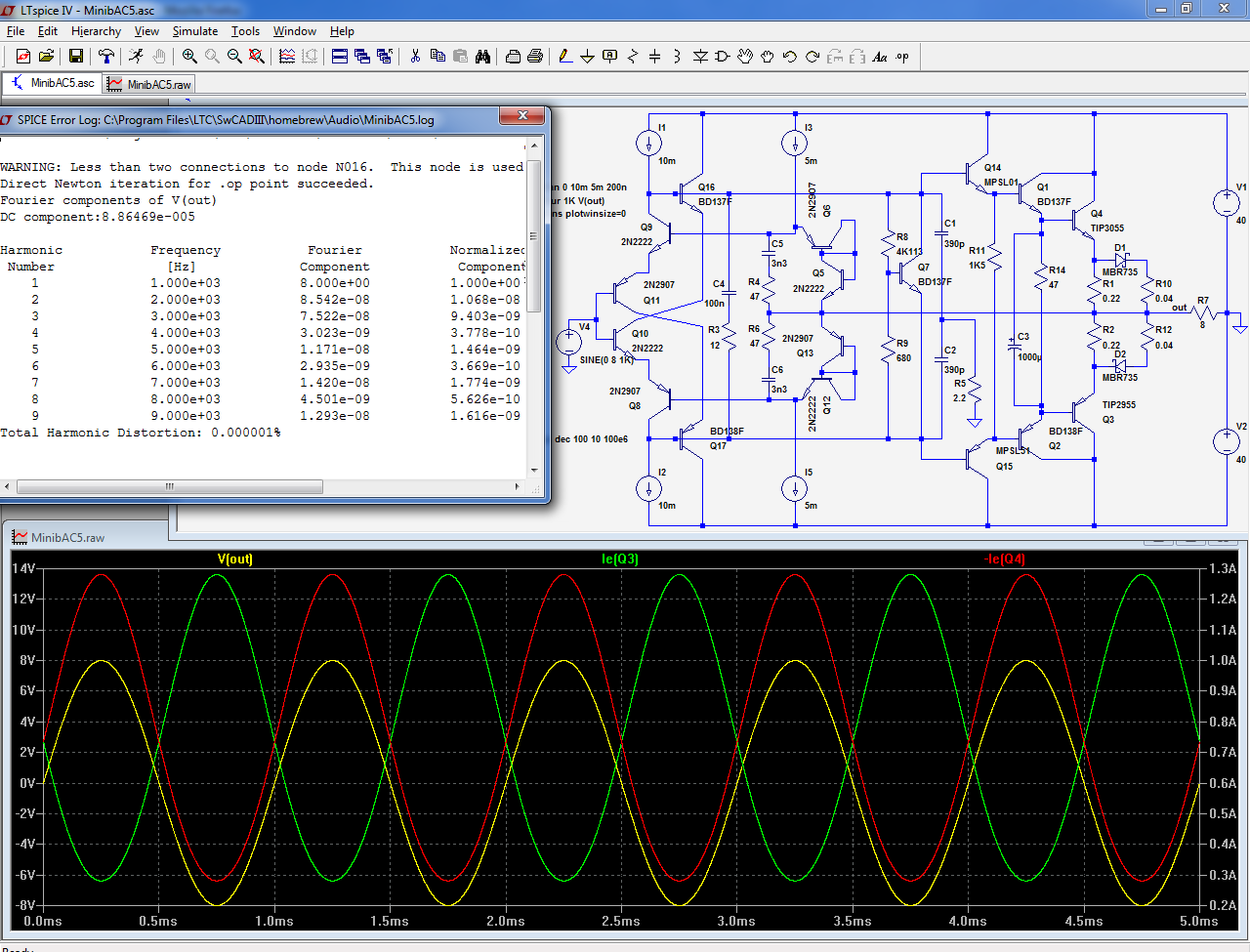Place a capacitor using the toolbar icon
The width and height of the screenshot is (1250, 952).
(655, 57)
